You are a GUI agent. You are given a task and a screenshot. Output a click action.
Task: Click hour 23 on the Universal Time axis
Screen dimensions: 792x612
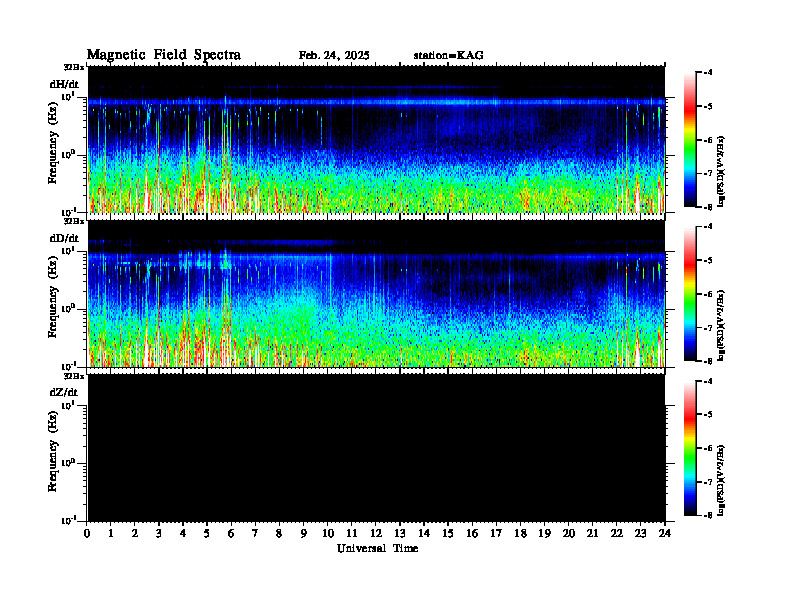point(640,534)
